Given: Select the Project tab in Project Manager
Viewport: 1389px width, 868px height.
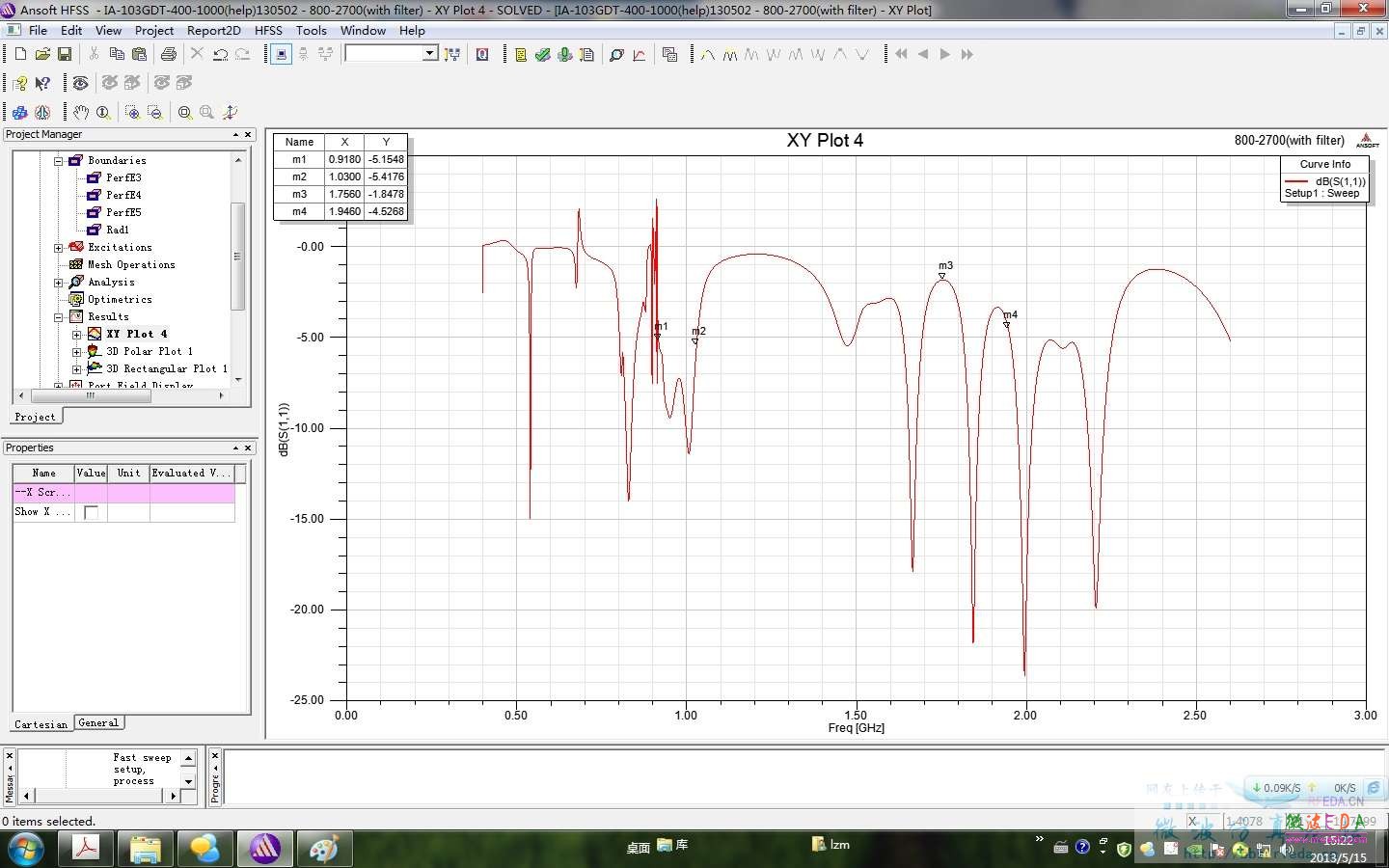Looking at the screenshot, I should [x=36, y=417].
